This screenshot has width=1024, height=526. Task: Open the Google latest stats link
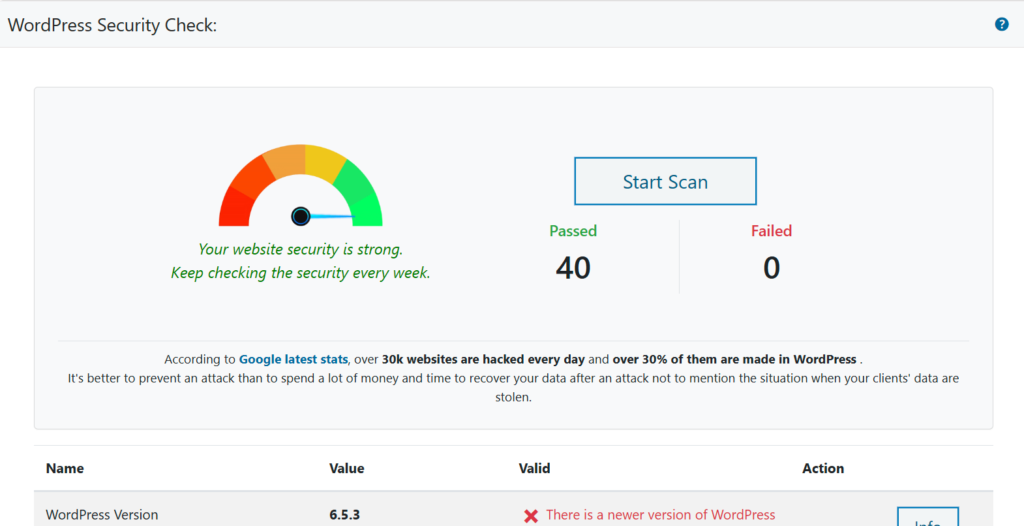[293, 359]
